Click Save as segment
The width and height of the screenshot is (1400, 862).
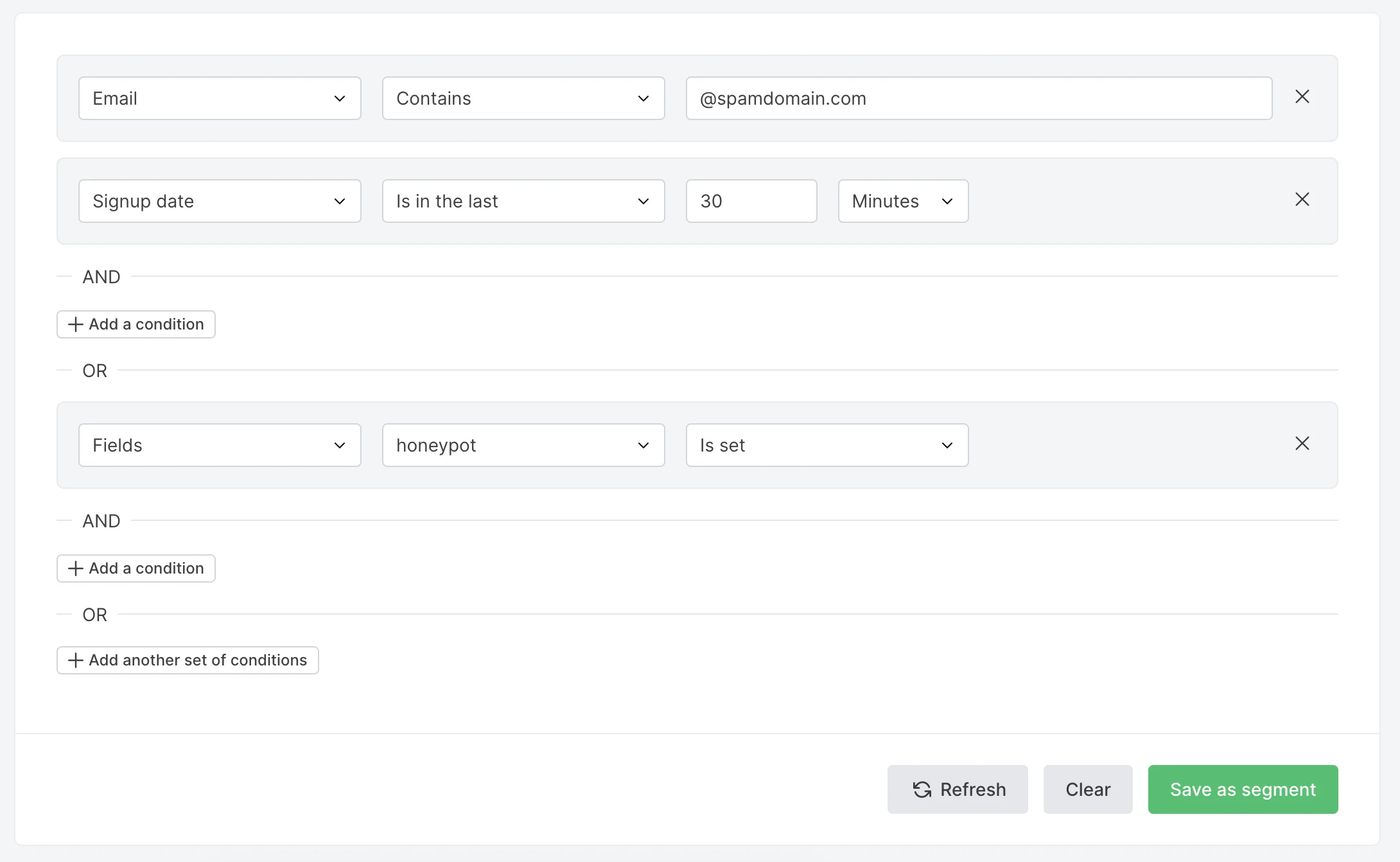(x=1242, y=789)
